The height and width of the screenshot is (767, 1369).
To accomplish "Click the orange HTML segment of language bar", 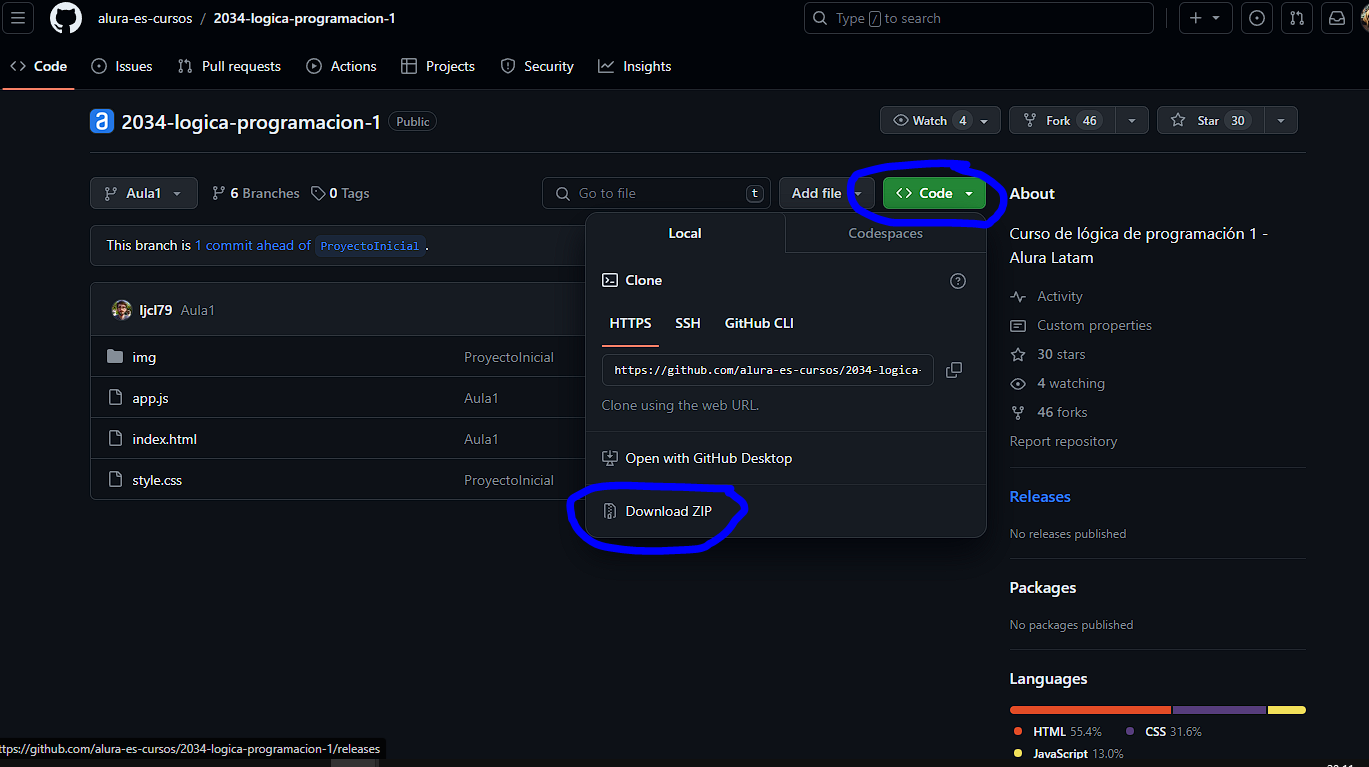I will click(x=1090, y=710).
